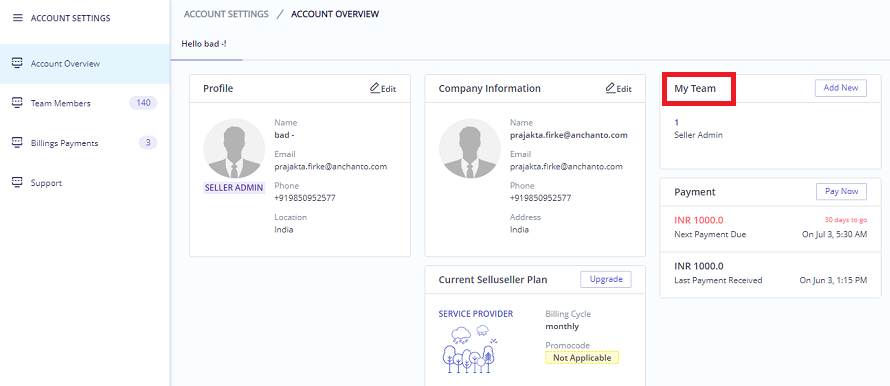Click the 3 badge beside Billings Payments
Image resolution: width=890 pixels, height=386 pixels.
point(148,142)
